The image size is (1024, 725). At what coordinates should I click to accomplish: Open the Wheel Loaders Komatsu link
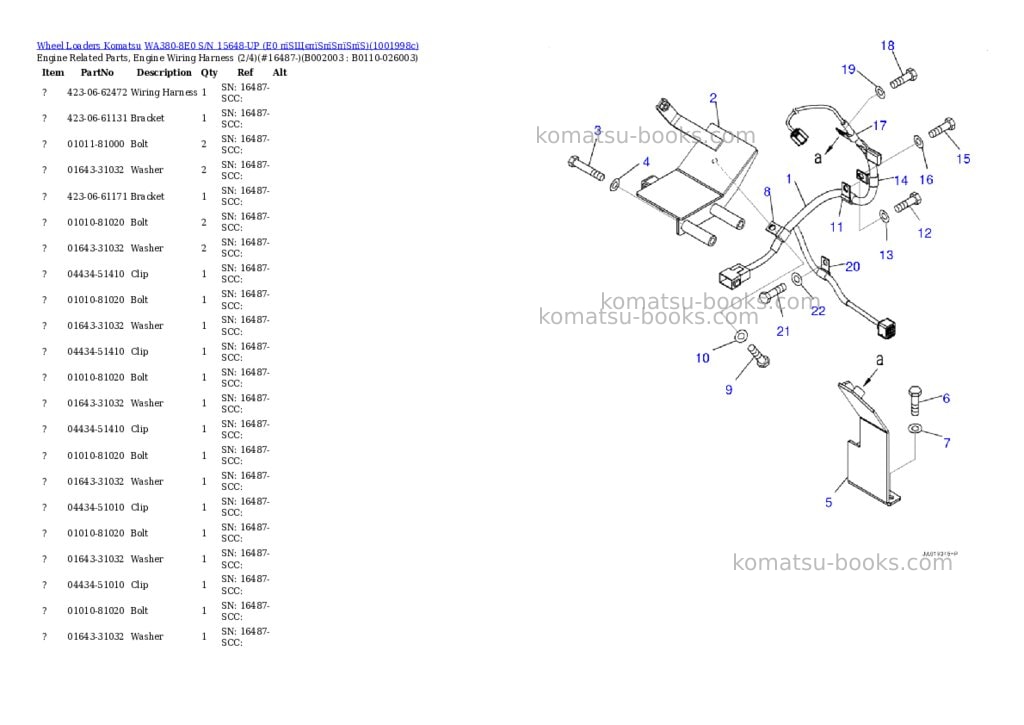[88, 46]
